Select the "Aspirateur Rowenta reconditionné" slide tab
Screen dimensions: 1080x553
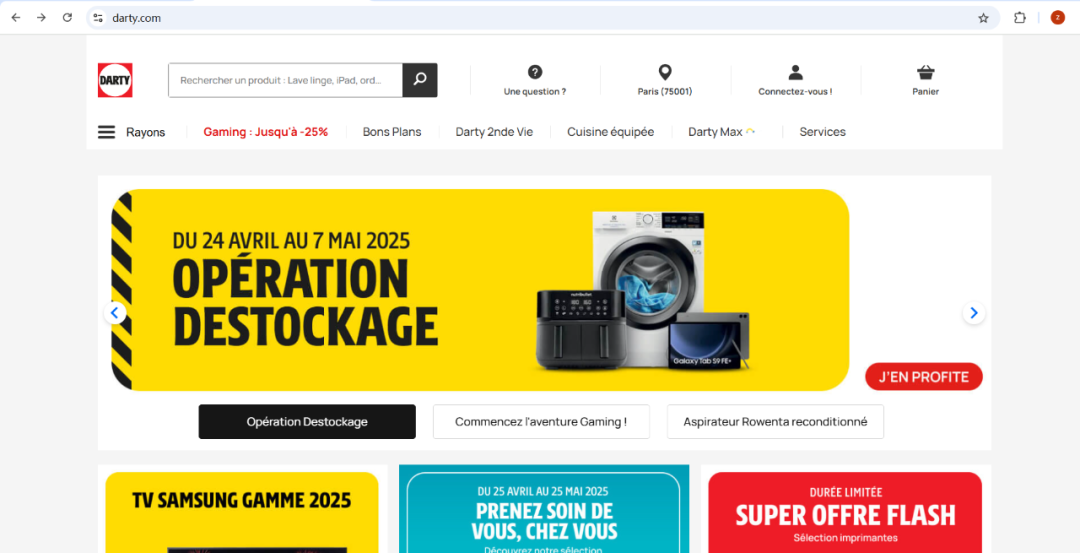776,421
